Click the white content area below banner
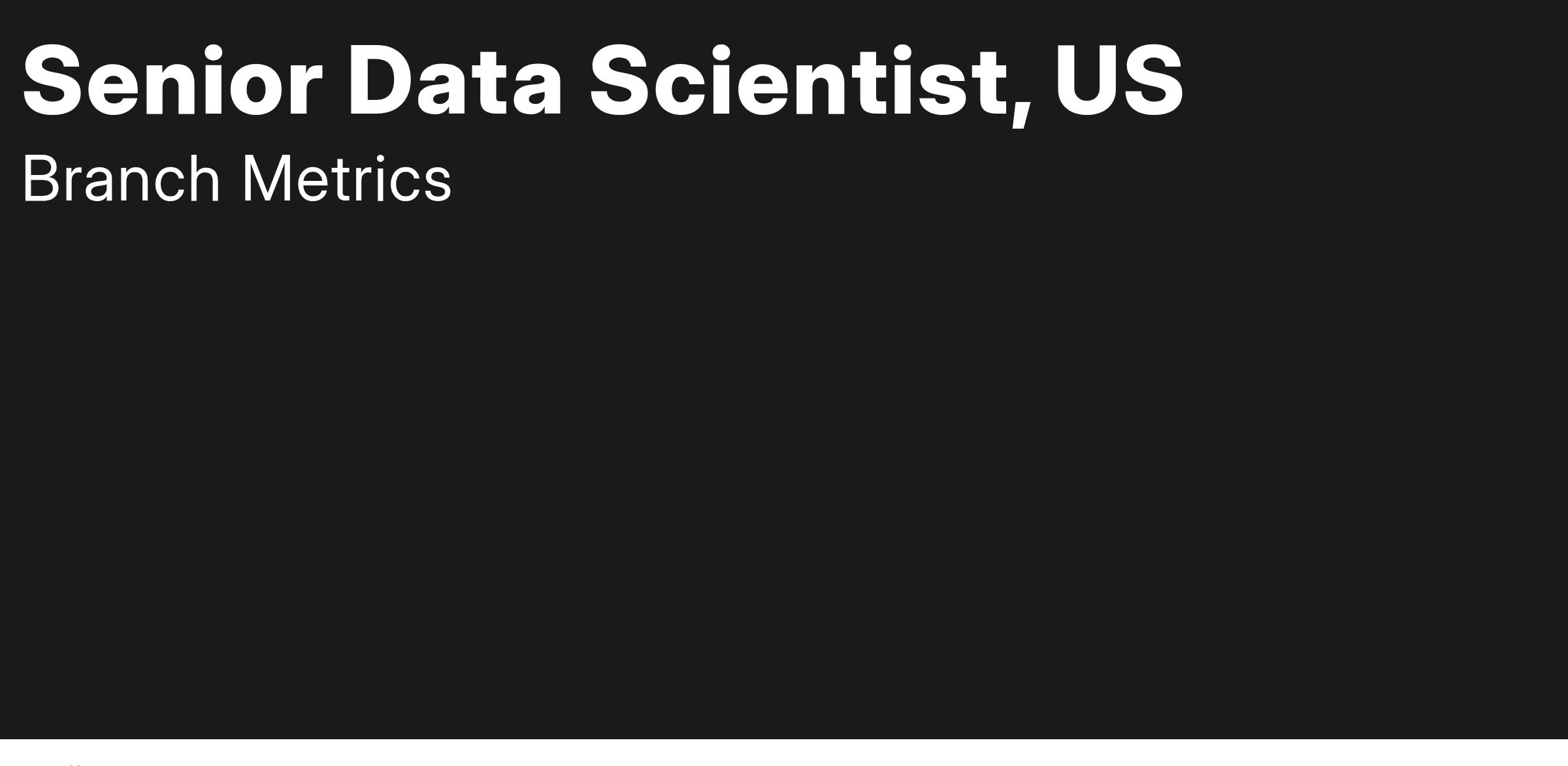 (784, 753)
